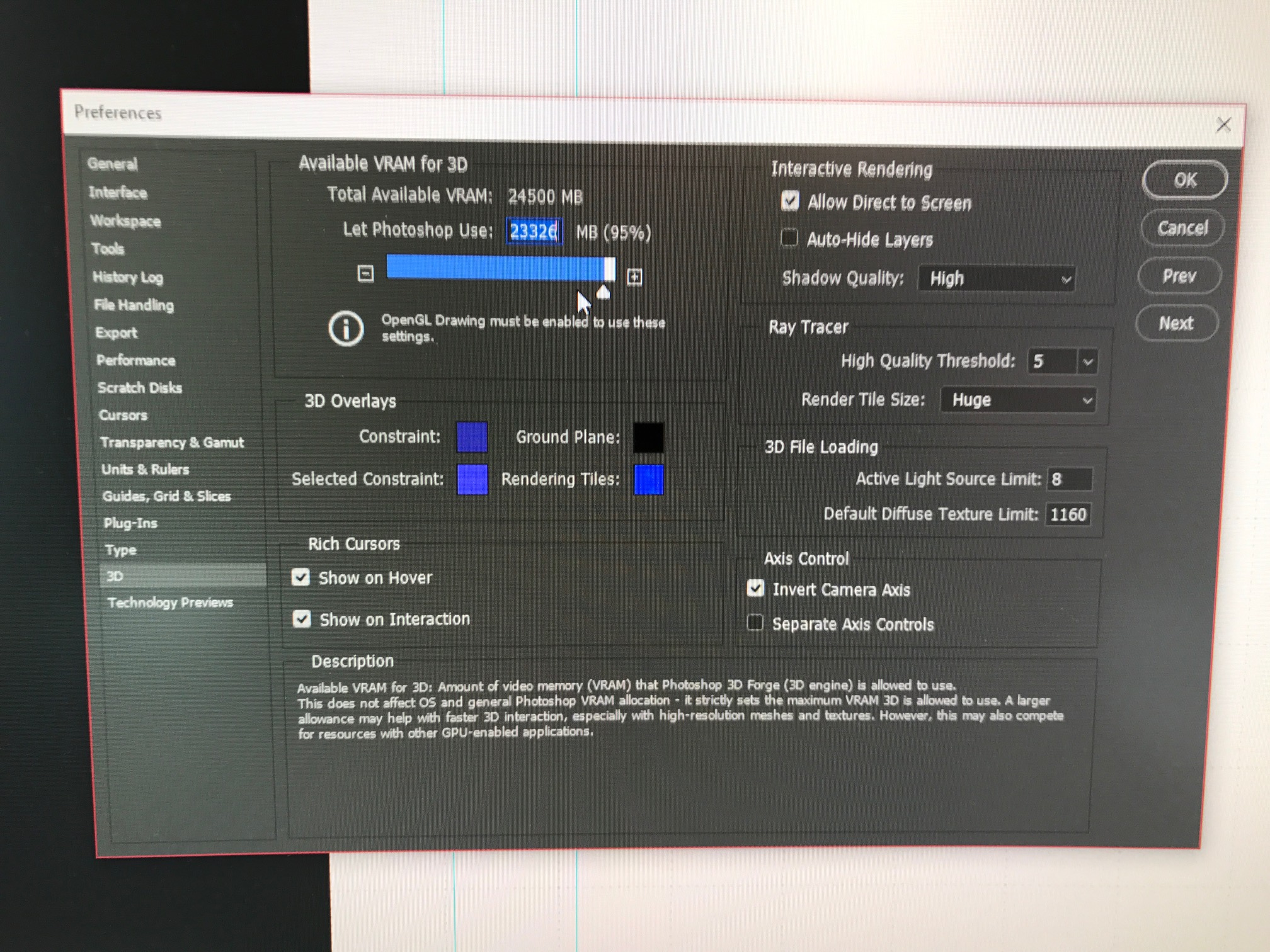1270x952 pixels.
Task: Click the OpenGL info icon
Action: [x=346, y=328]
